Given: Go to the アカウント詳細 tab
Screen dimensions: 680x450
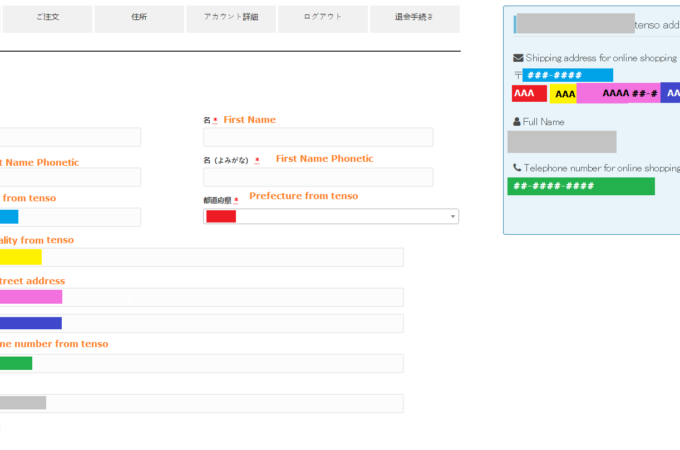Looking at the screenshot, I should tap(230, 18).
